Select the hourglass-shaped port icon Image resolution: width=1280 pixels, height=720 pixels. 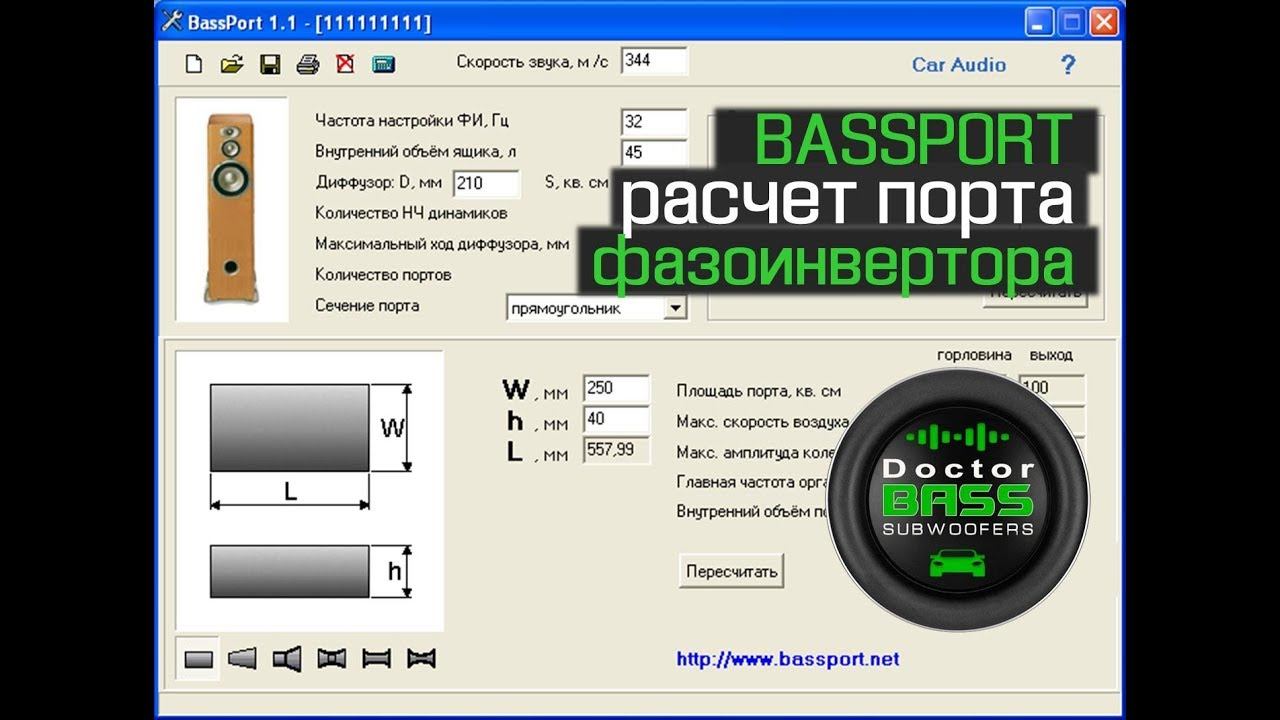[x=421, y=658]
